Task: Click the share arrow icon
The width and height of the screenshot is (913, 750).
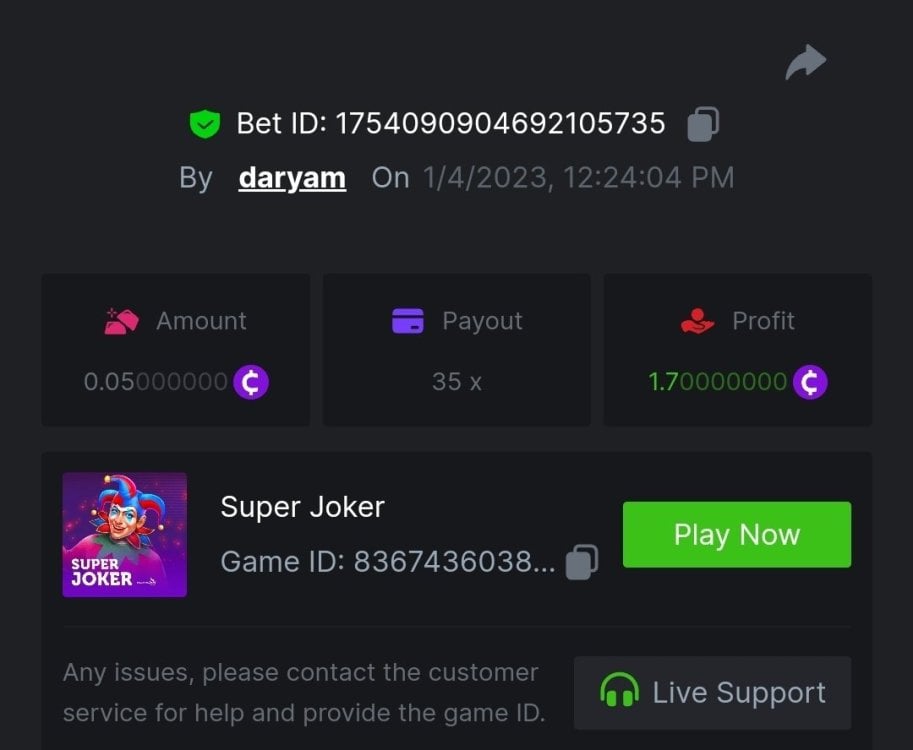Action: tap(805, 63)
